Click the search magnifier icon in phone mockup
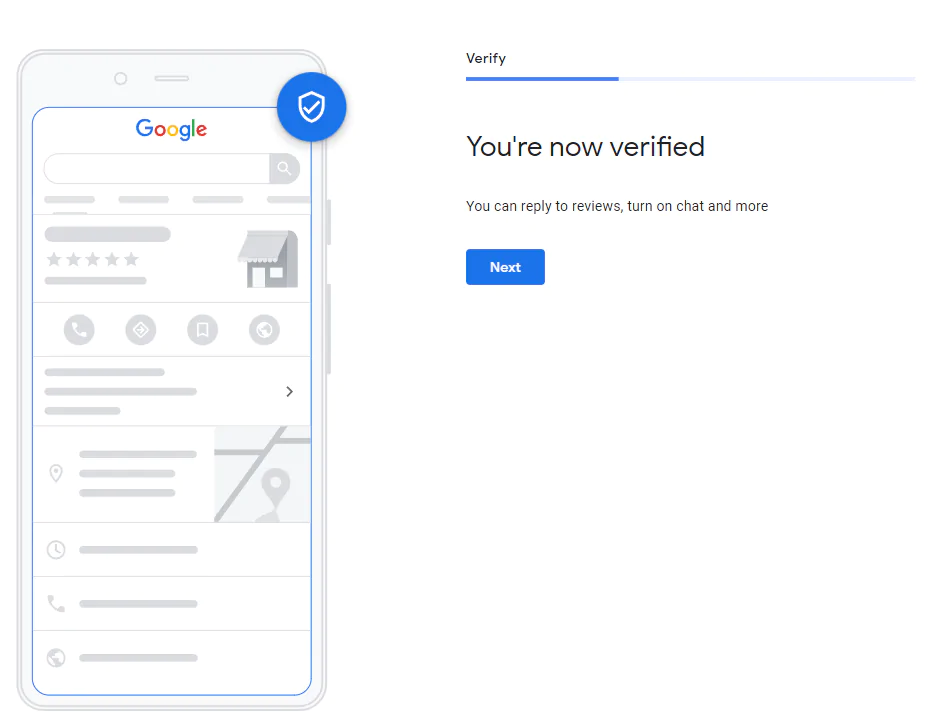 (284, 168)
